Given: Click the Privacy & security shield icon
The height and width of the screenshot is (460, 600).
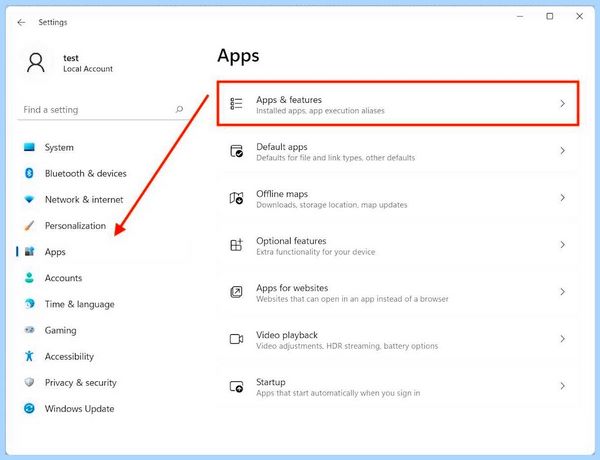Looking at the screenshot, I should pyautogui.click(x=29, y=382).
